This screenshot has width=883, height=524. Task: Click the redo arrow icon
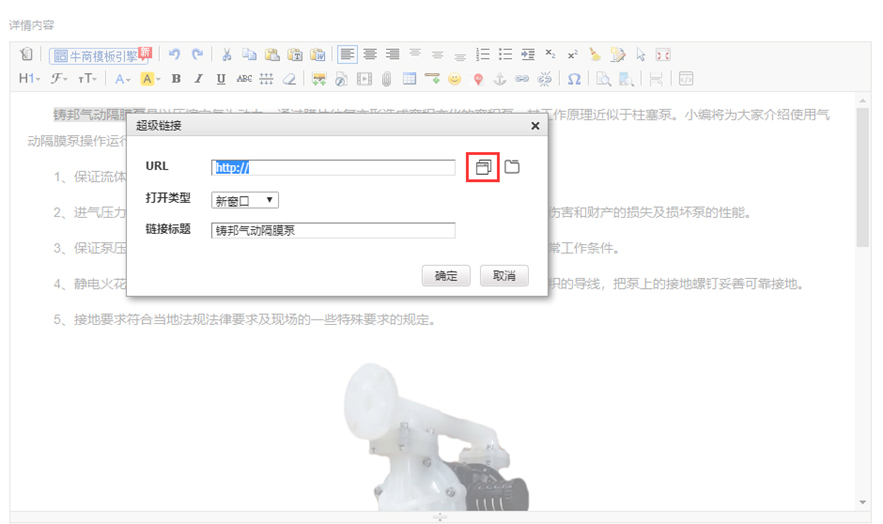point(197,55)
